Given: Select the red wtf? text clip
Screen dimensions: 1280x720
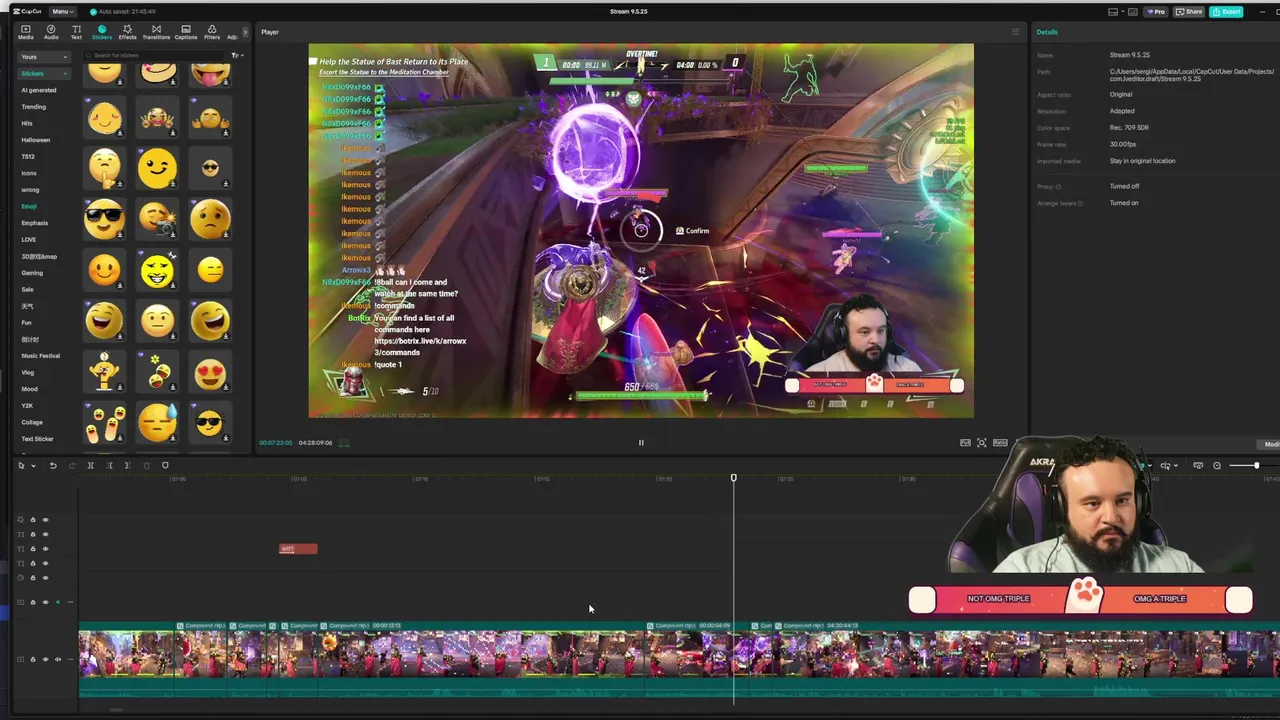Looking at the screenshot, I should tap(298, 549).
